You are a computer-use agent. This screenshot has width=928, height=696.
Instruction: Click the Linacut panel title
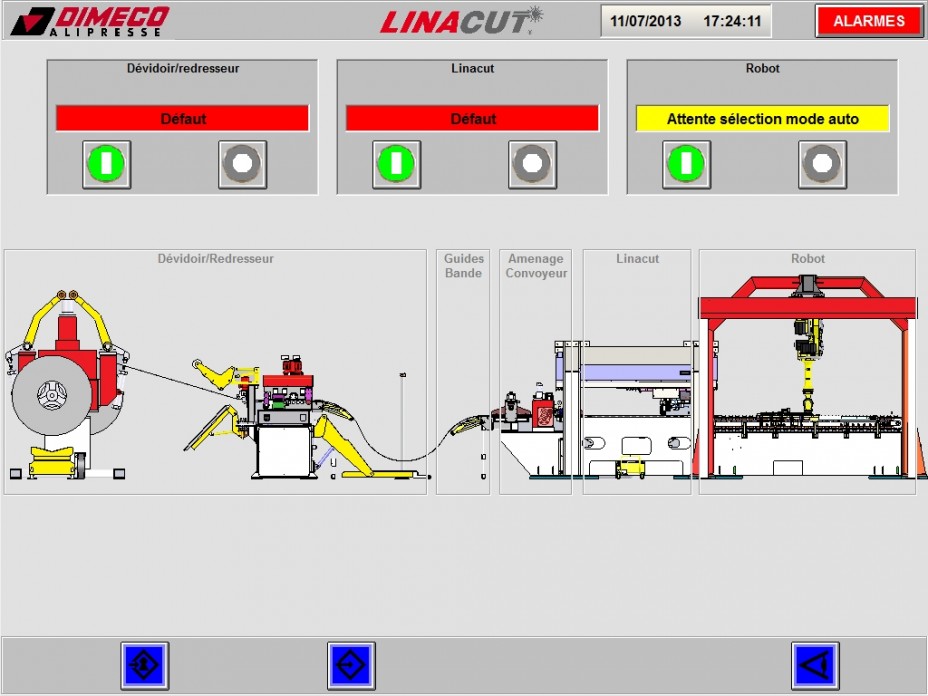click(472, 68)
